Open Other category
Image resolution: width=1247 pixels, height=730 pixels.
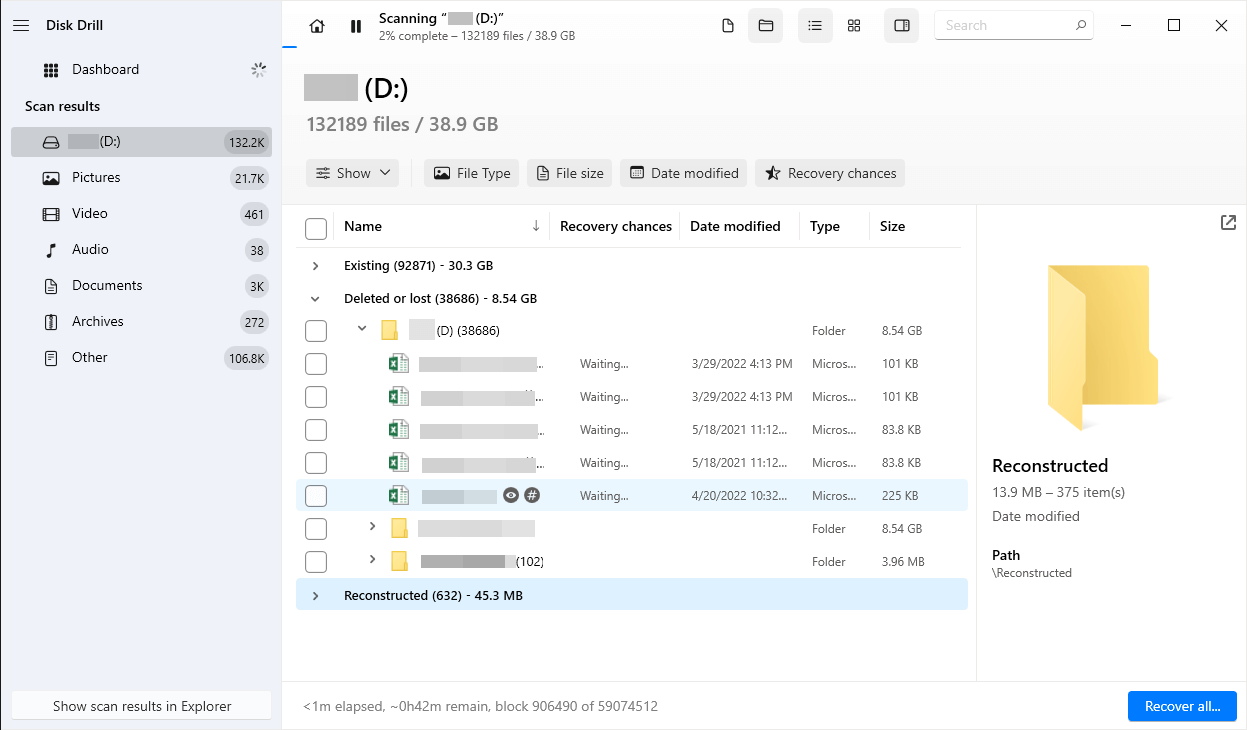(141, 358)
